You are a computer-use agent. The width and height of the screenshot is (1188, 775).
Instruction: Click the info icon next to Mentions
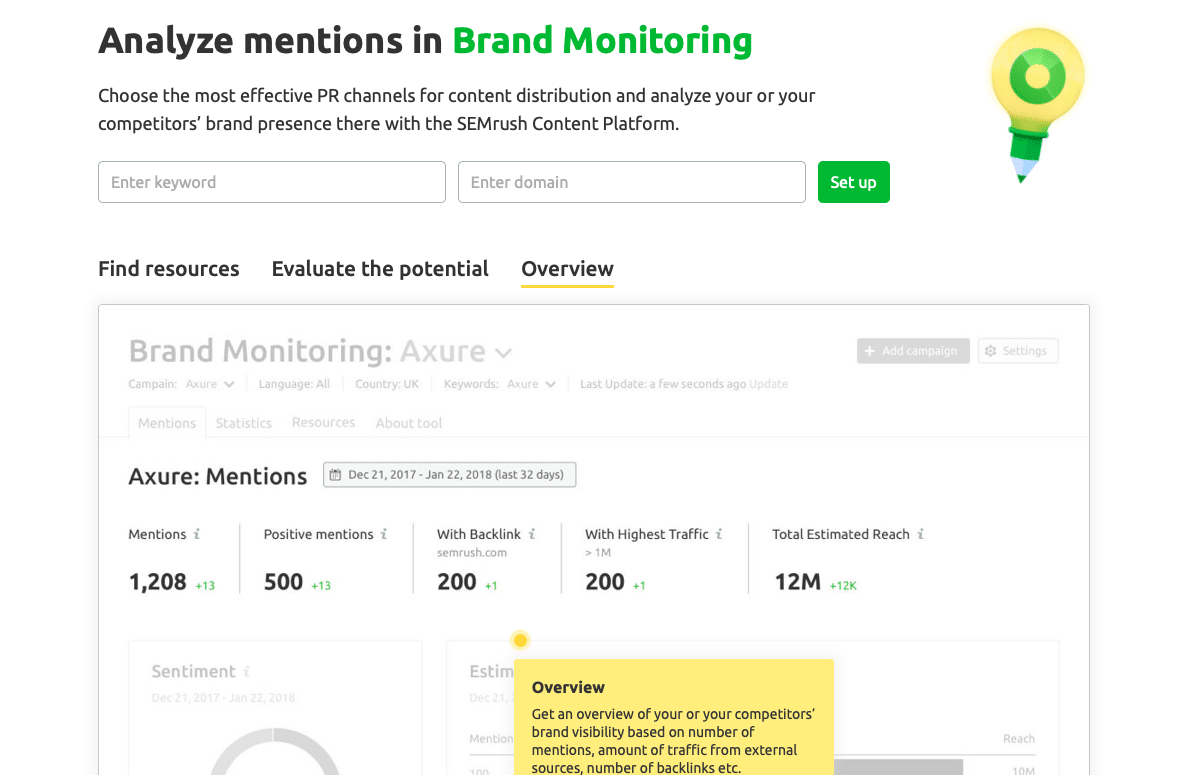tap(197, 534)
